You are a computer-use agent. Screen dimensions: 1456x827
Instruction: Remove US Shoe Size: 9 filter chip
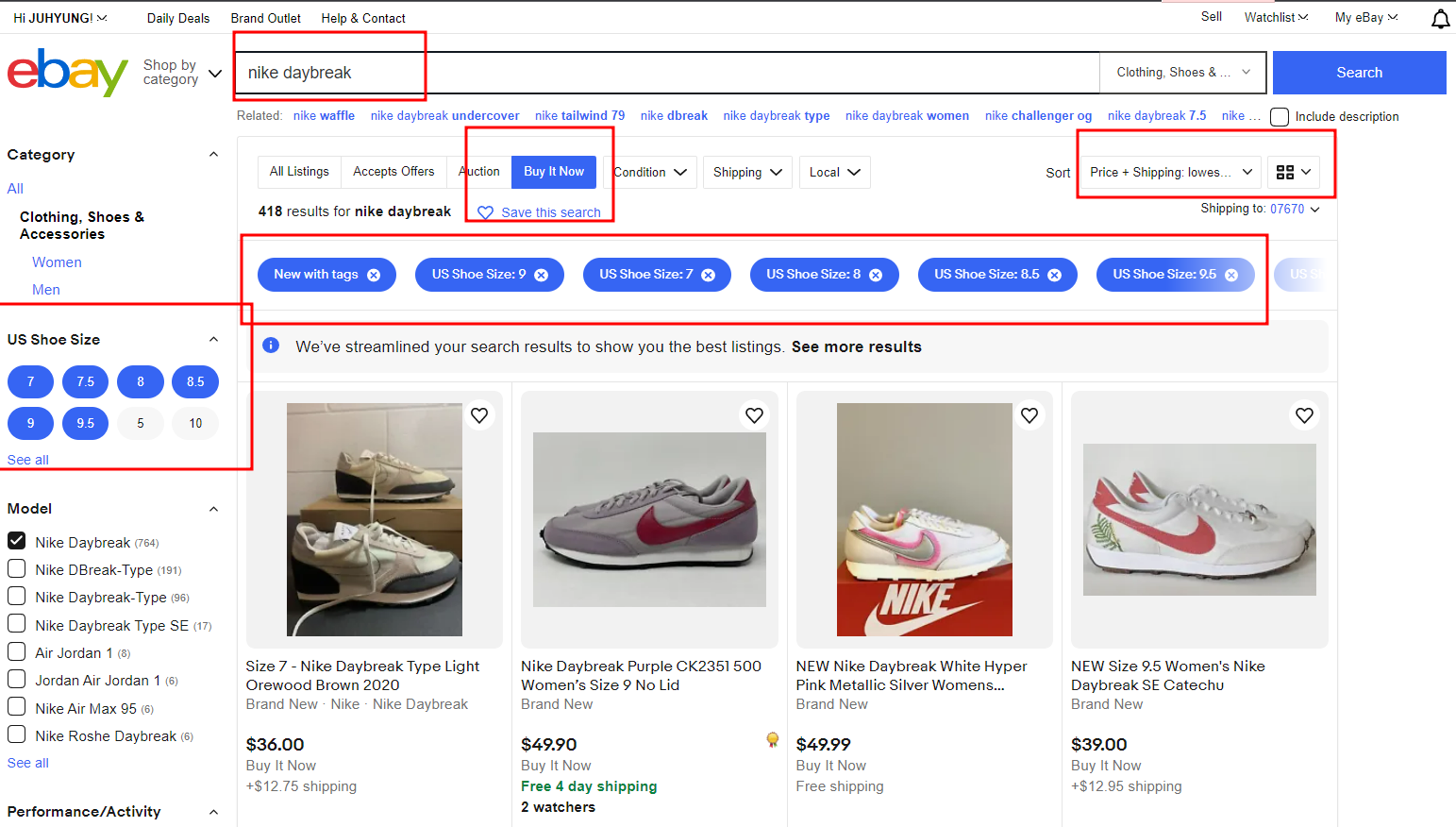(x=542, y=275)
